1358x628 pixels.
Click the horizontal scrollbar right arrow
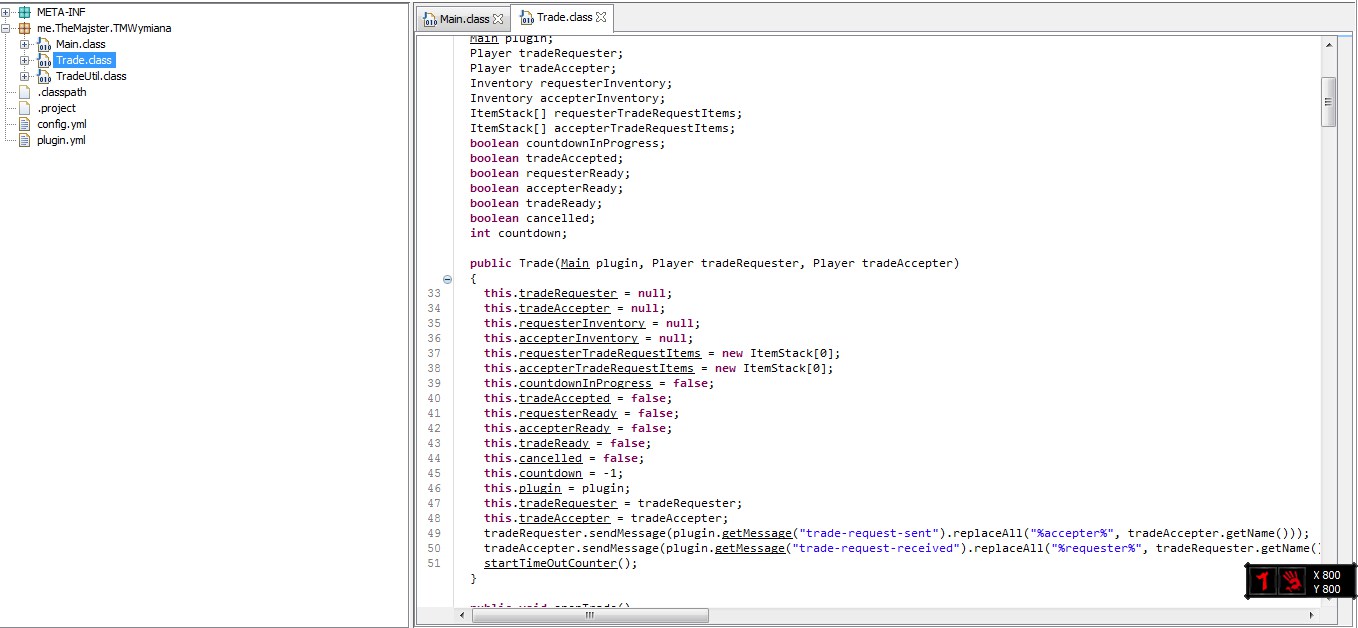1311,615
